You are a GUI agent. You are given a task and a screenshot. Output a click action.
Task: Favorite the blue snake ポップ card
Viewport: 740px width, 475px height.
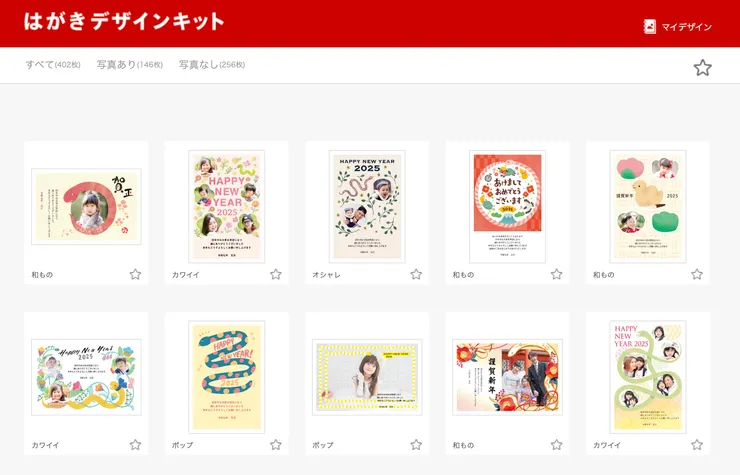tap(276, 445)
